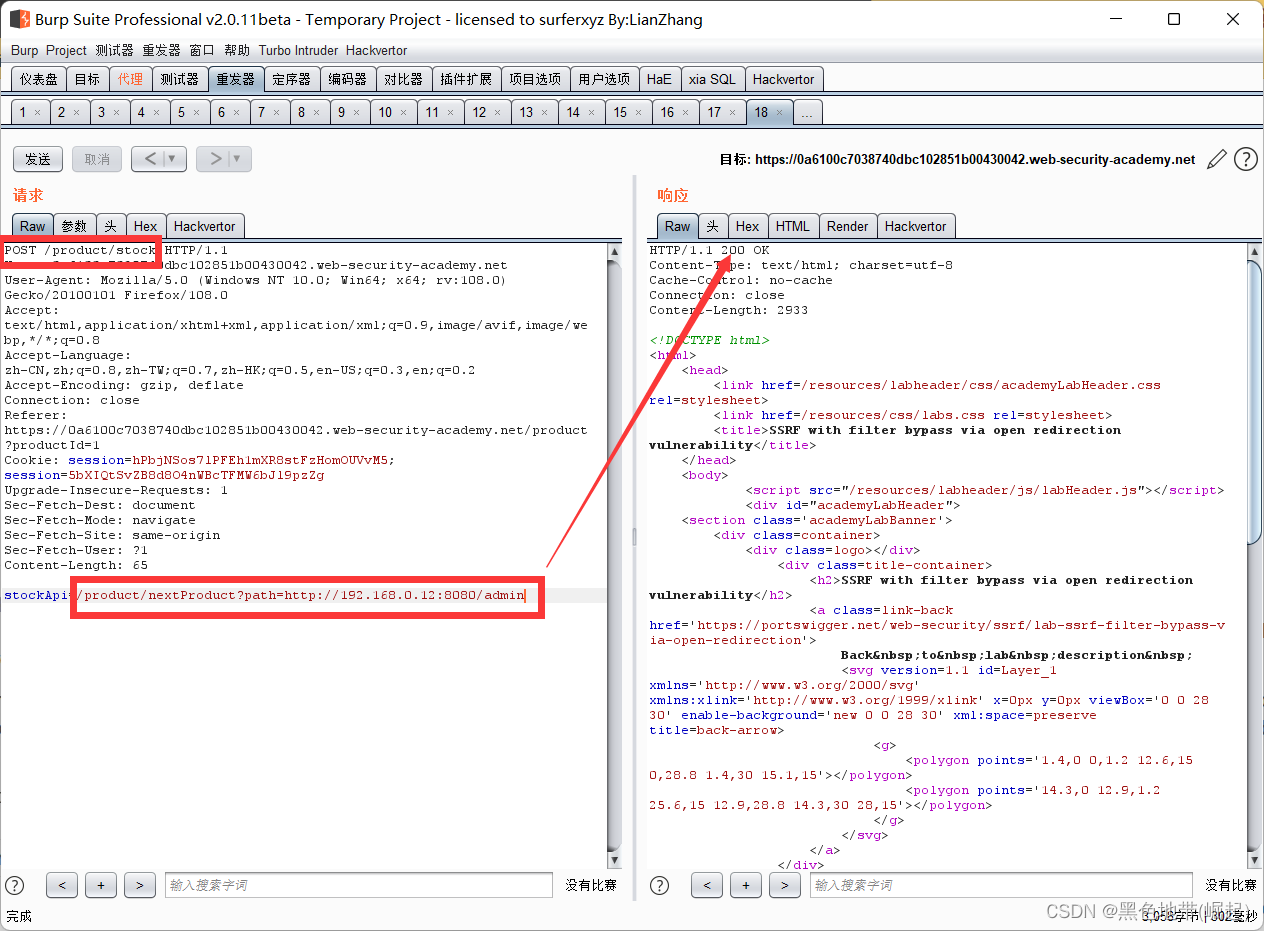Open the overflow tab '...' button
This screenshot has height=931, width=1264.
(806, 113)
